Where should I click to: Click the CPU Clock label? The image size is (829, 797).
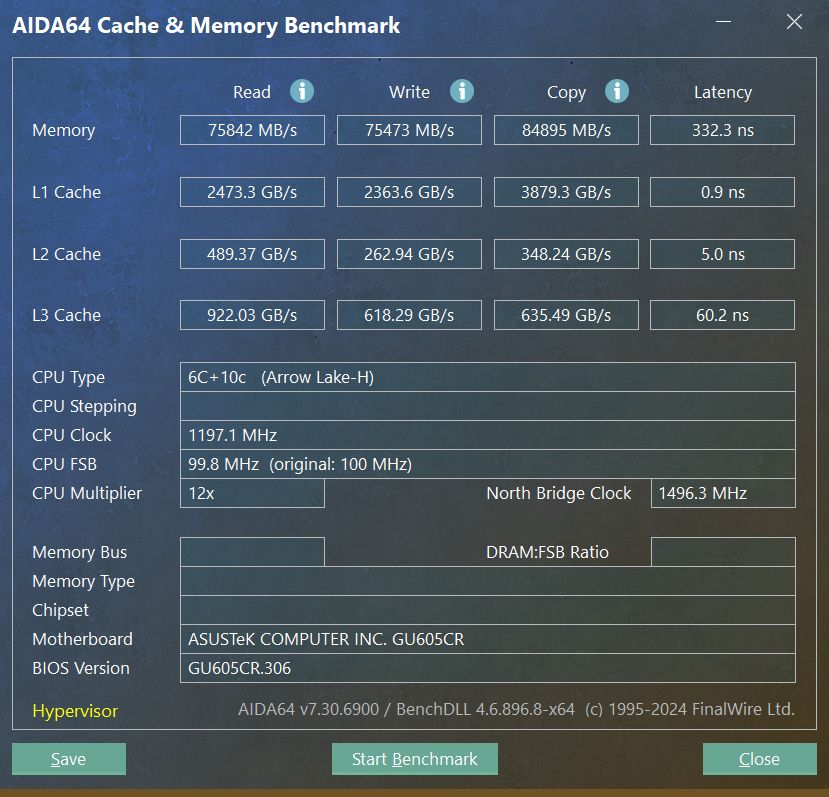point(72,435)
